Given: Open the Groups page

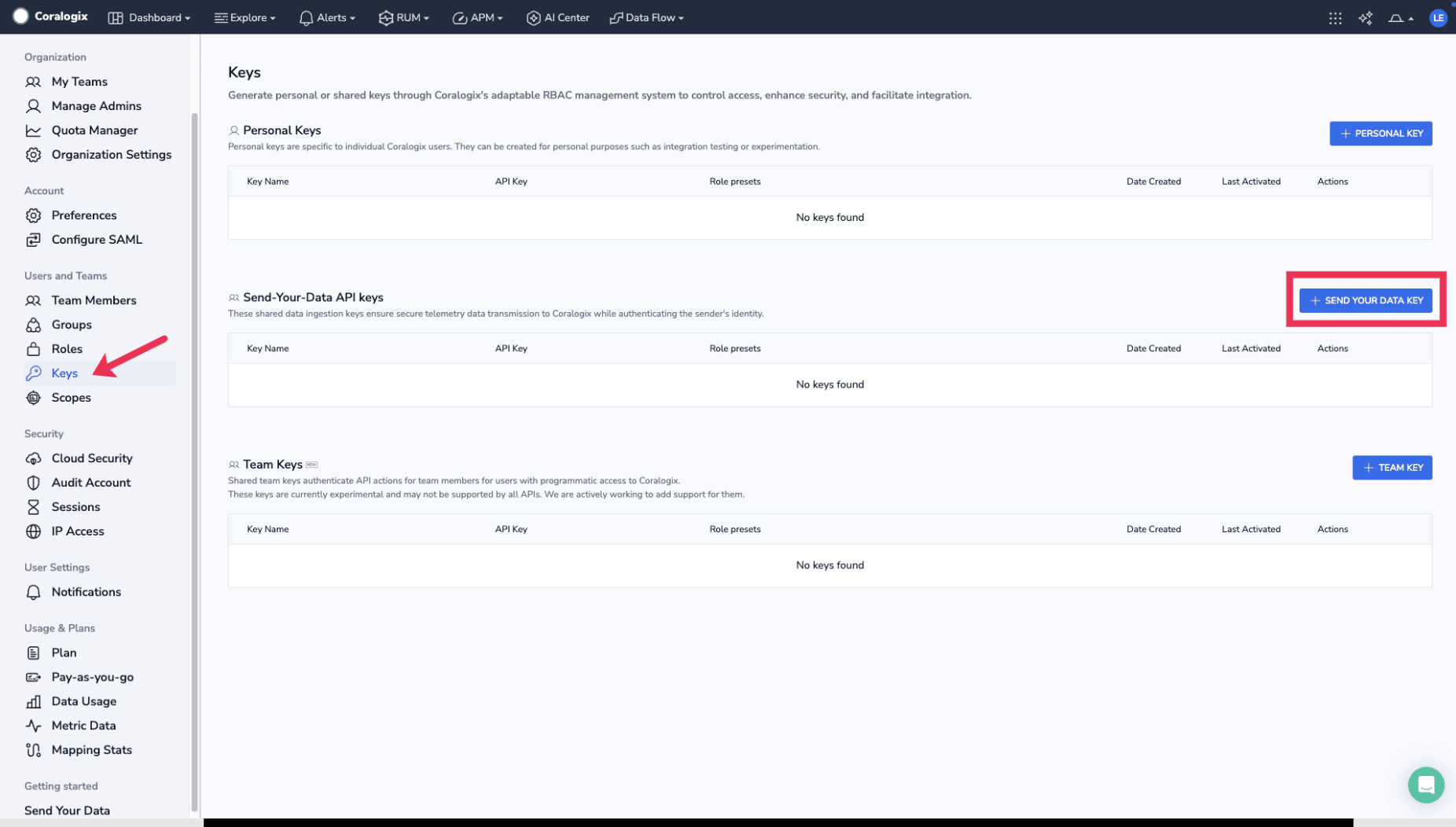Looking at the screenshot, I should (72, 325).
